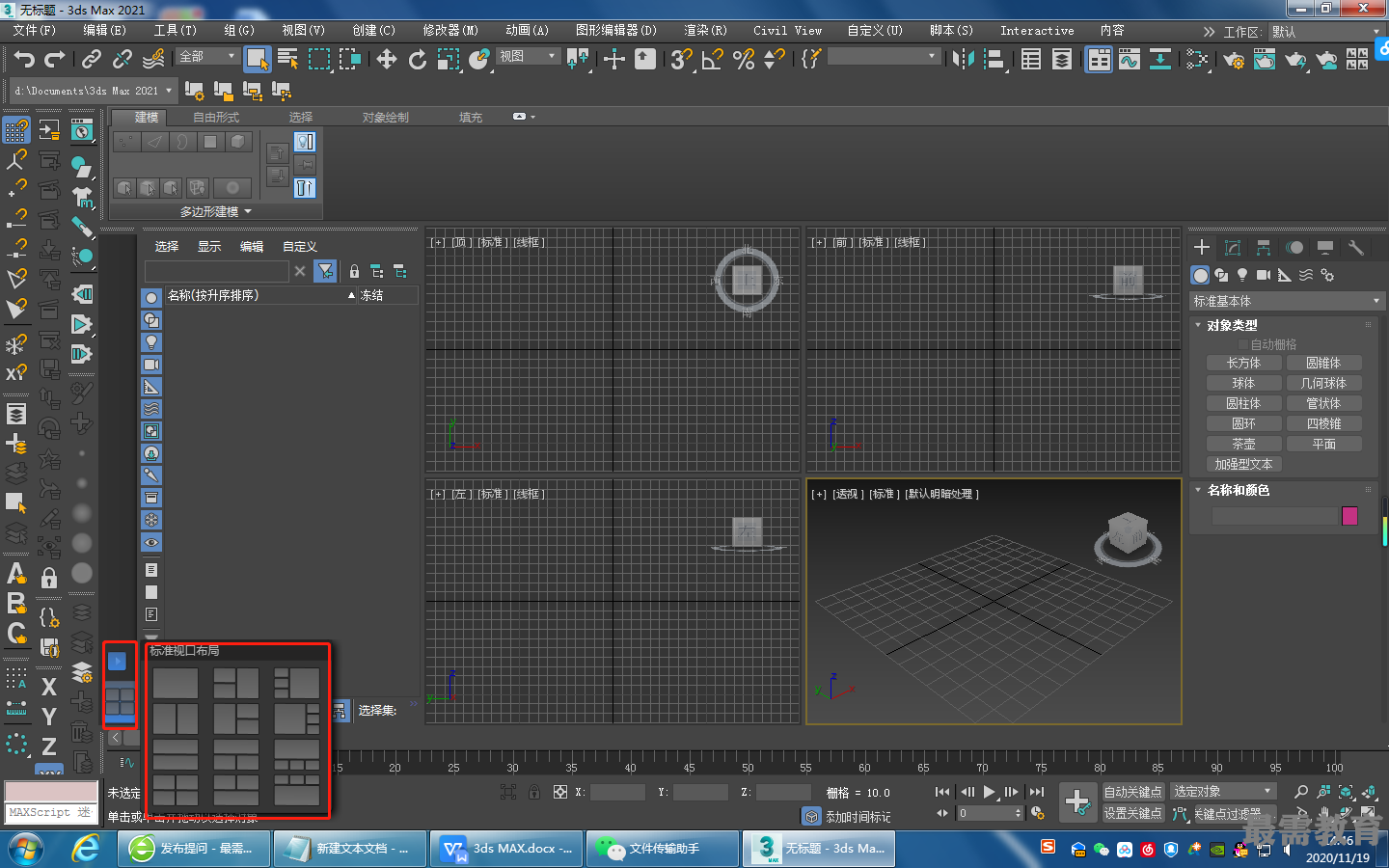Open the 编辑(E) menu
This screenshot has height=868, width=1389.
click(x=104, y=31)
